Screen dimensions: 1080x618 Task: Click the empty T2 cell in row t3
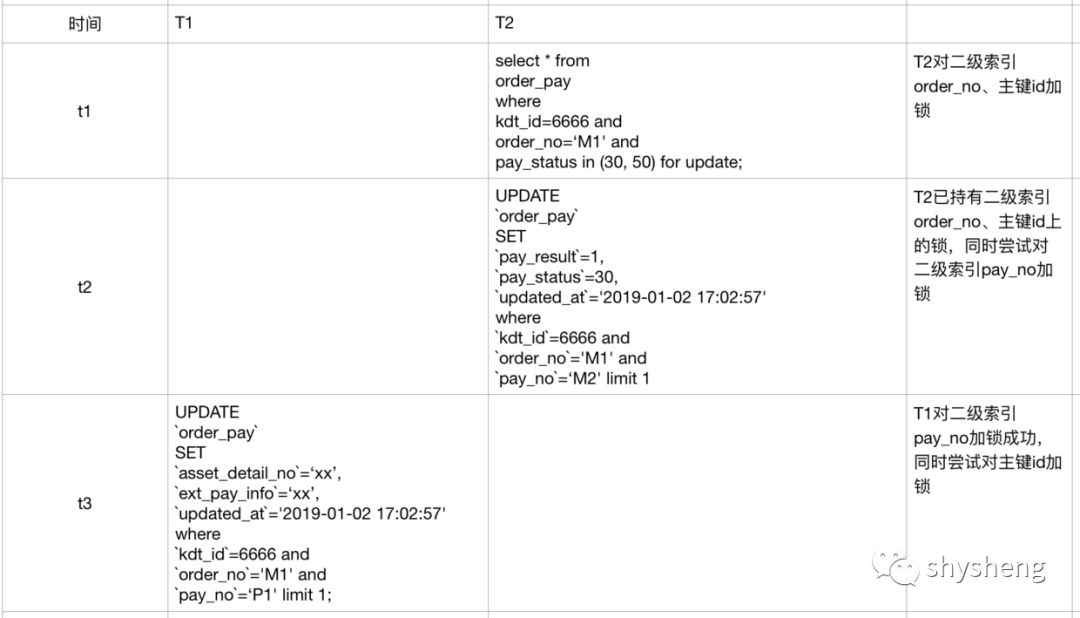[x=697, y=503]
